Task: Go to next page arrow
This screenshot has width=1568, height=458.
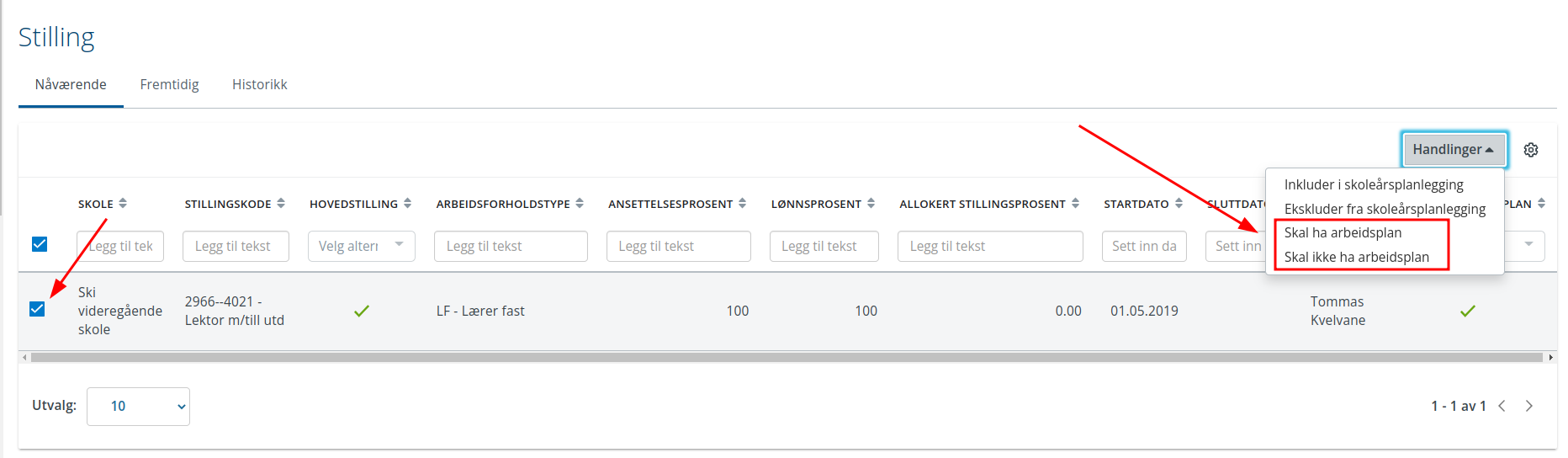Action: click(1529, 406)
